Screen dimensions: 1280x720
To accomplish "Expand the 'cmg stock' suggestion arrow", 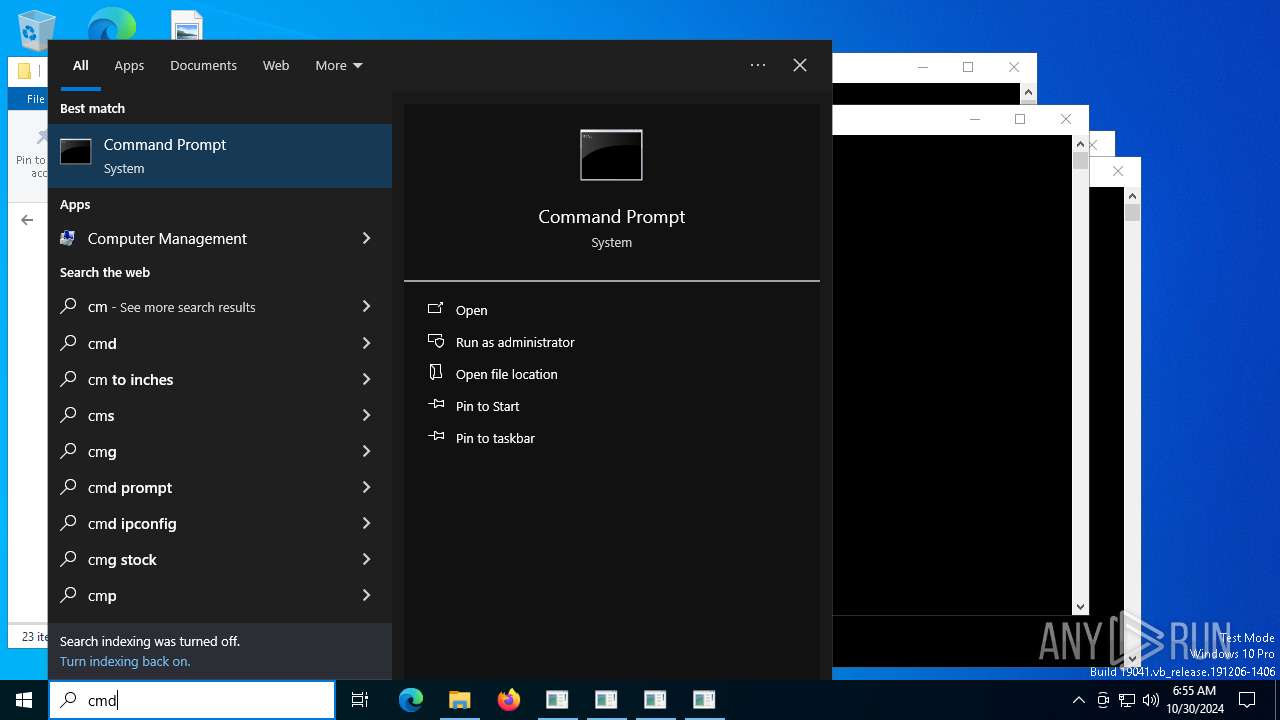I will point(366,559).
